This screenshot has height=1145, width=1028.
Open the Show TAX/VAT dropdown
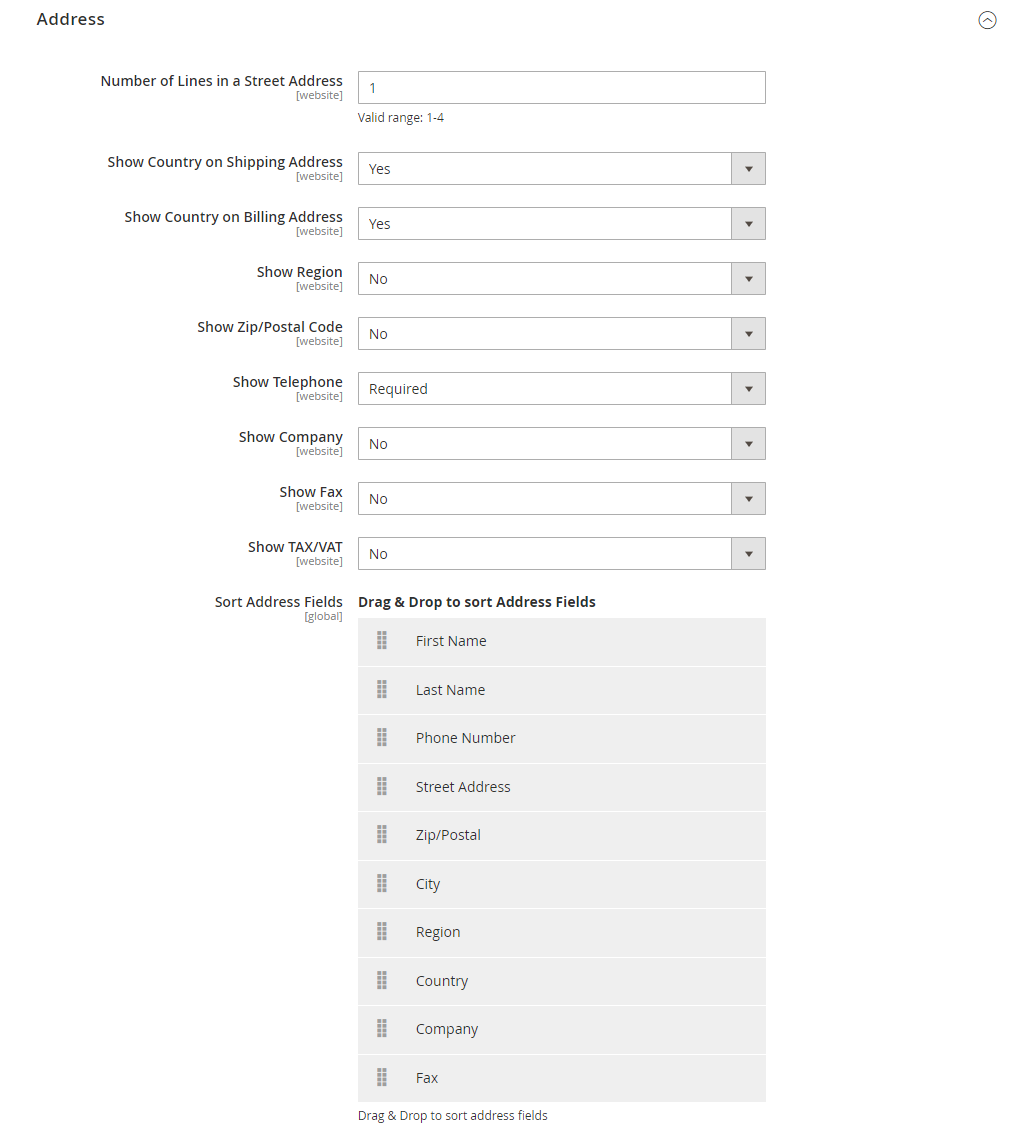561,554
